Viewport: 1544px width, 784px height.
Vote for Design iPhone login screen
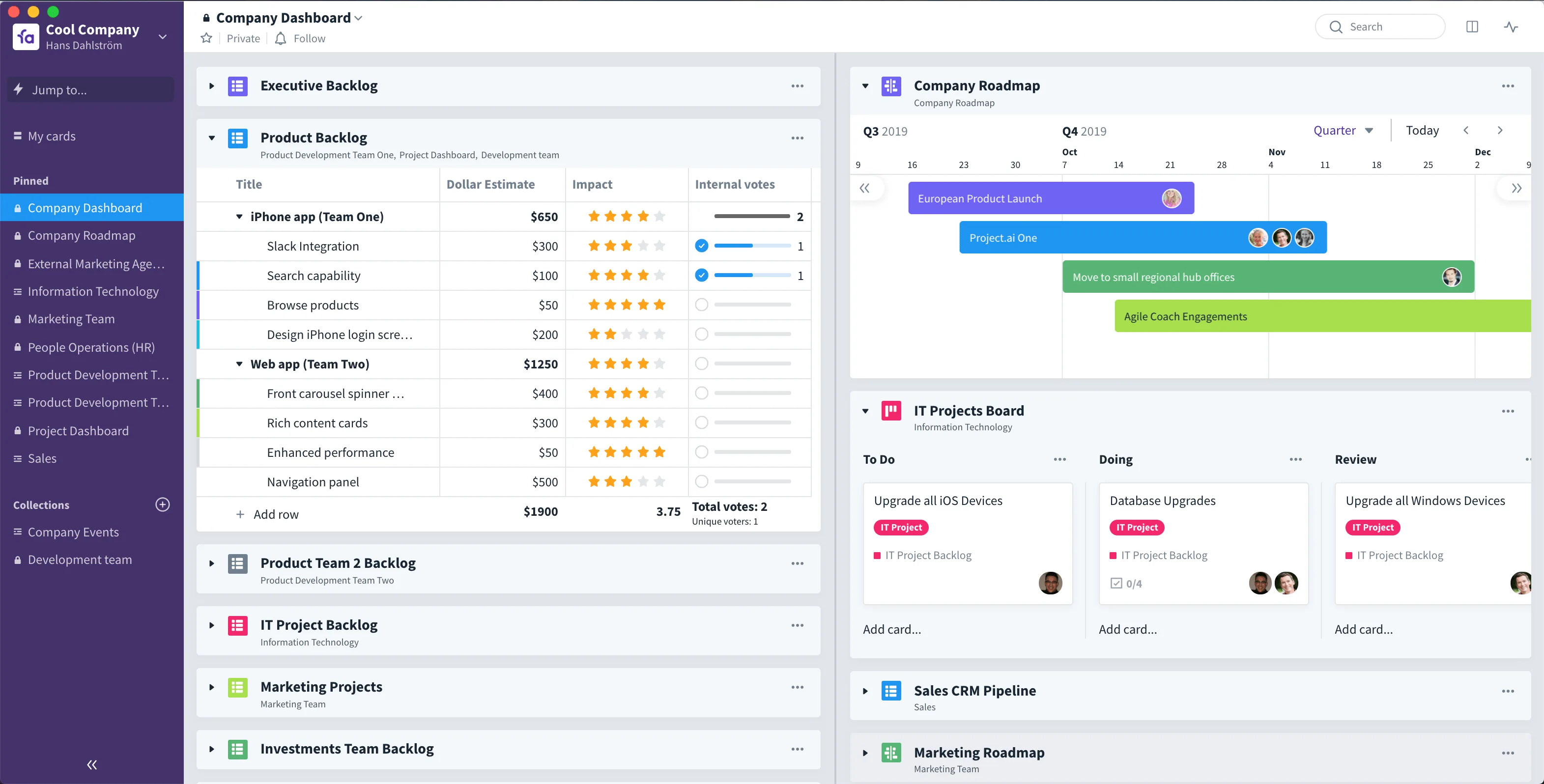coord(701,334)
